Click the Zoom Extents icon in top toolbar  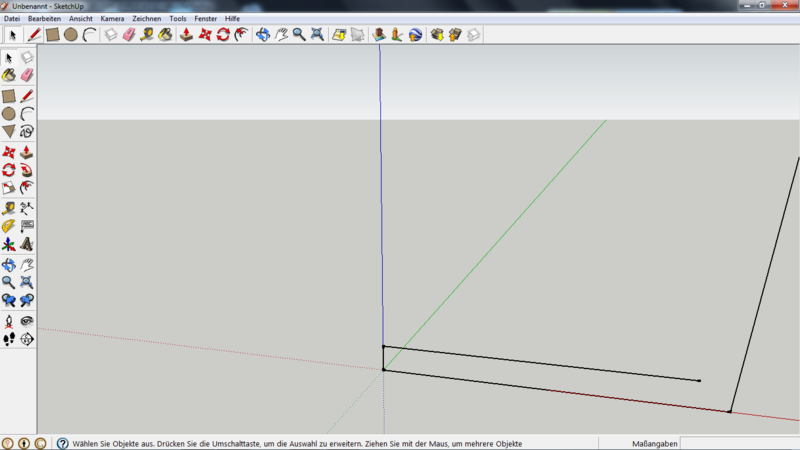[x=317, y=34]
